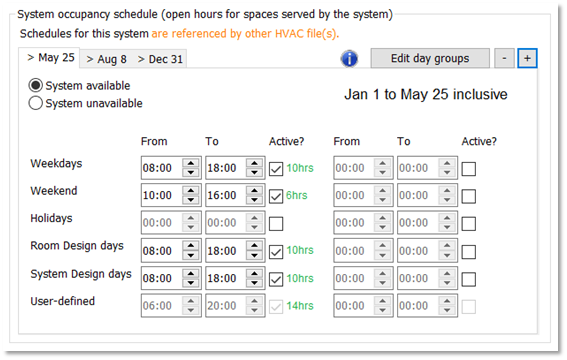Increase Weekdays To time with up arrow
The height and width of the screenshot is (360, 567).
(x=255, y=163)
